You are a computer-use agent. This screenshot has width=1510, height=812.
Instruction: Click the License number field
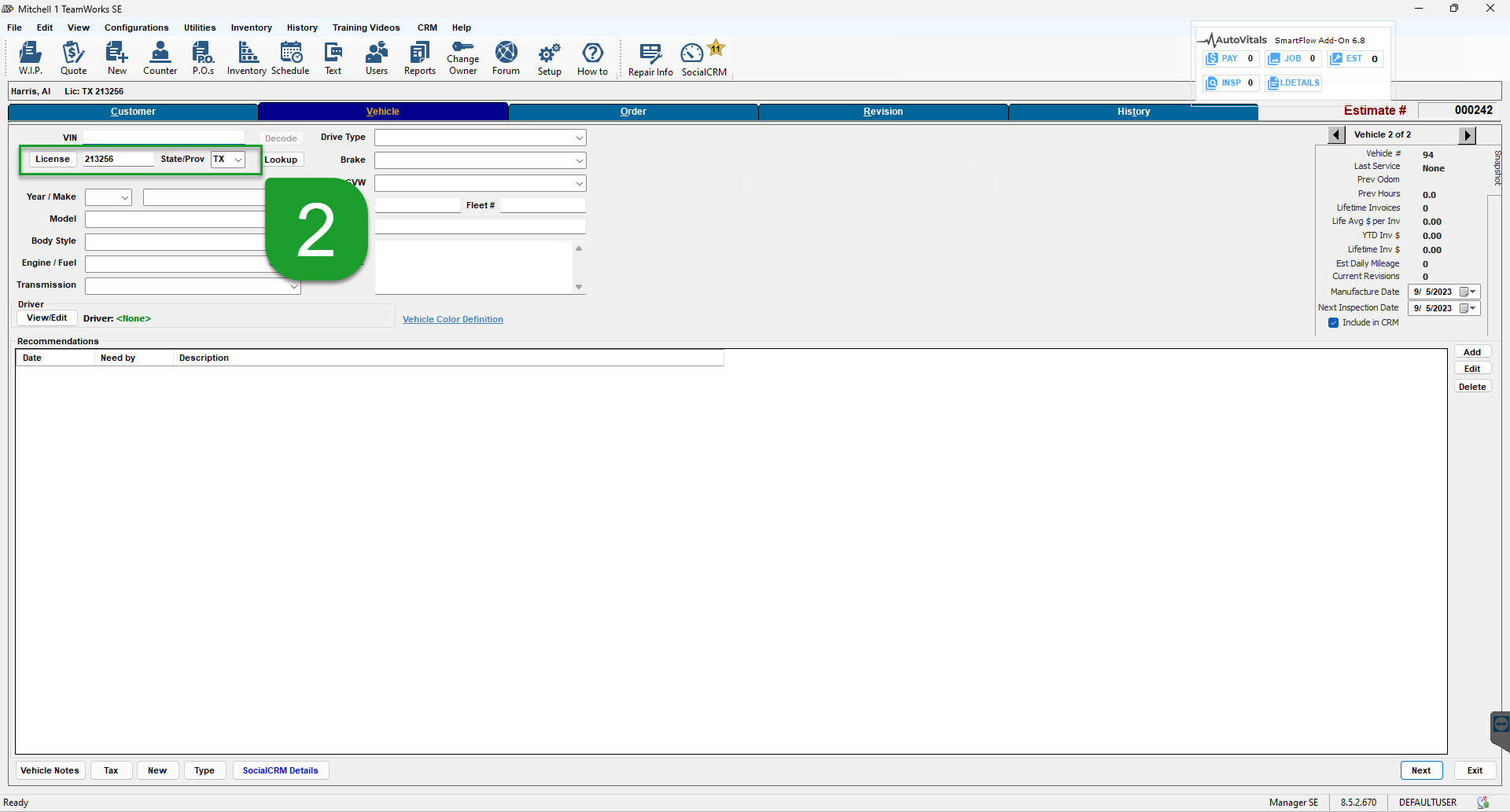click(118, 159)
